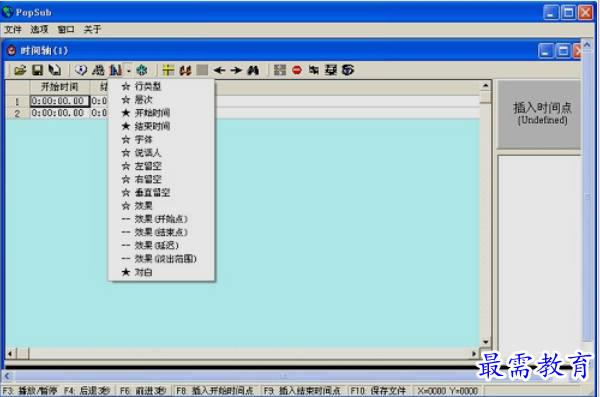
Task: Select row 1 header in the grid
Action: [x=17, y=101]
